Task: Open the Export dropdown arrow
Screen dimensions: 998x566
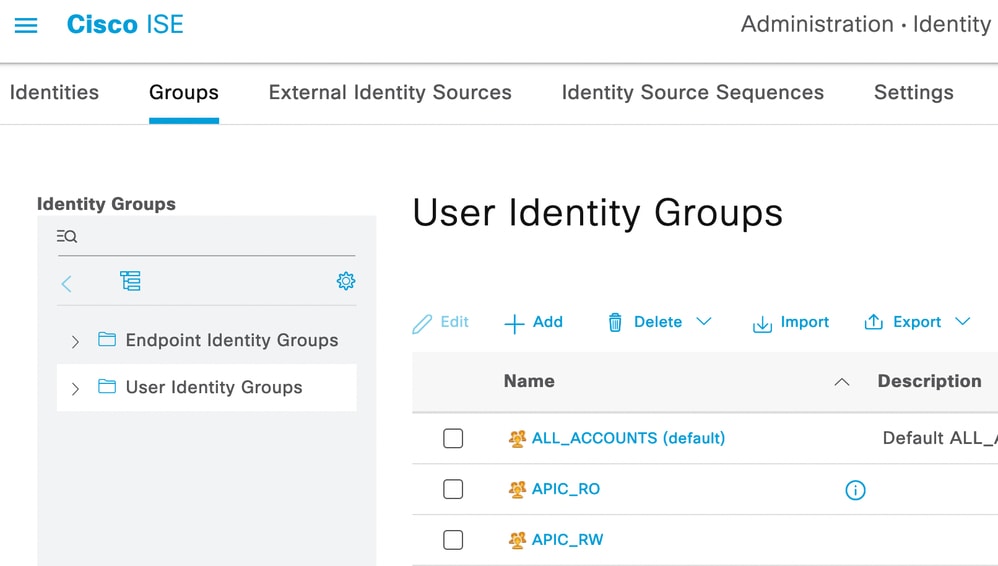Action: pyautogui.click(x=962, y=322)
